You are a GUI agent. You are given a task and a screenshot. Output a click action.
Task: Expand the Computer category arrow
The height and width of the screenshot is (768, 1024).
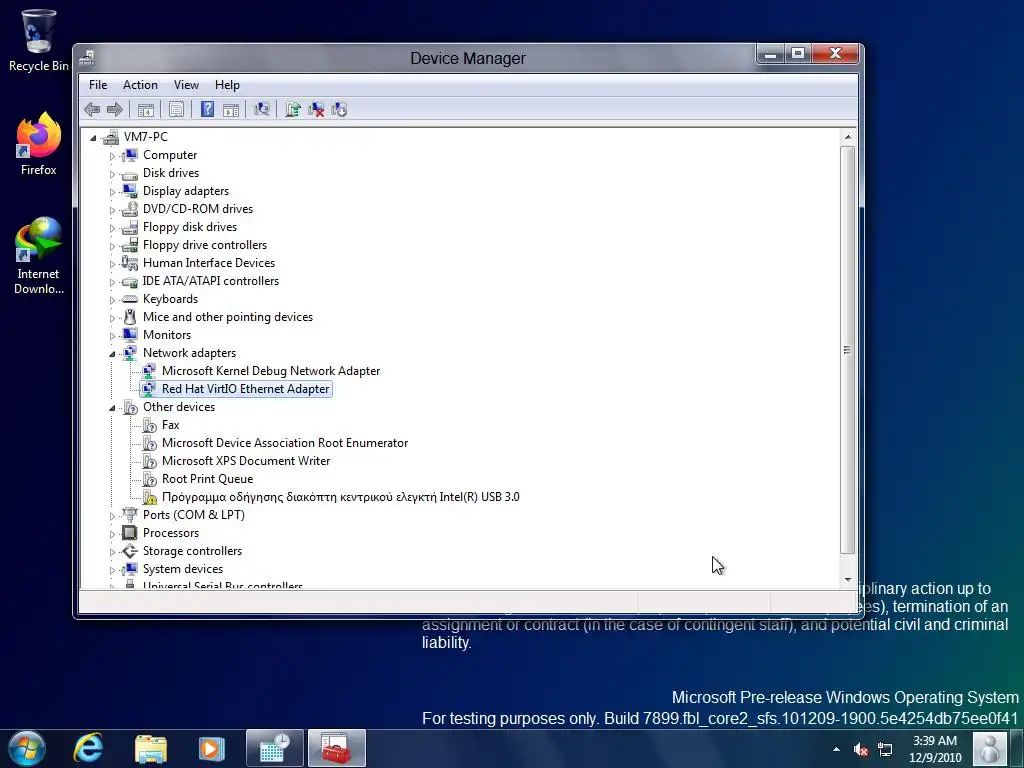click(112, 156)
